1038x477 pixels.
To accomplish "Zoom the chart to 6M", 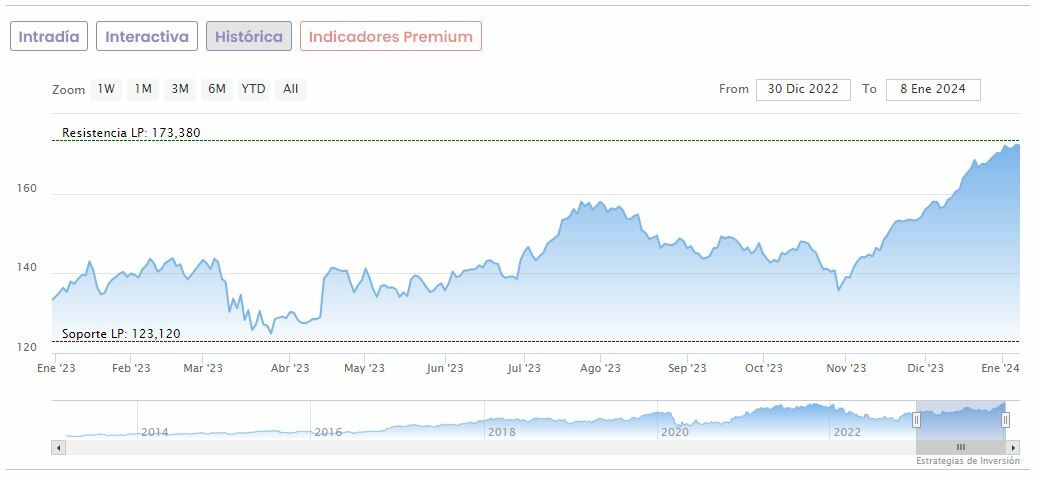I will pos(217,89).
